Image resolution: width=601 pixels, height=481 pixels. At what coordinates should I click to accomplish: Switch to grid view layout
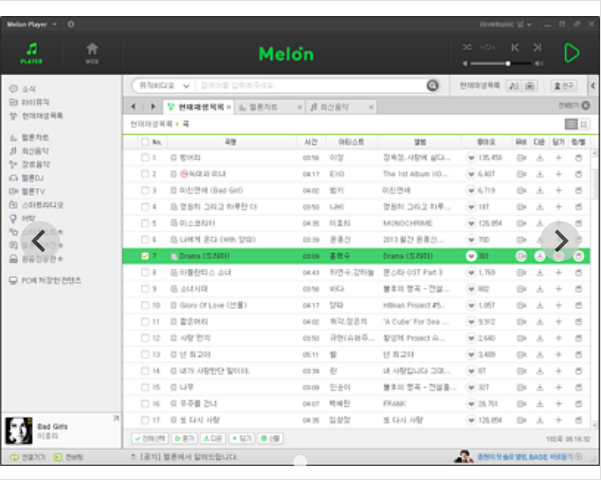point(584,124)
